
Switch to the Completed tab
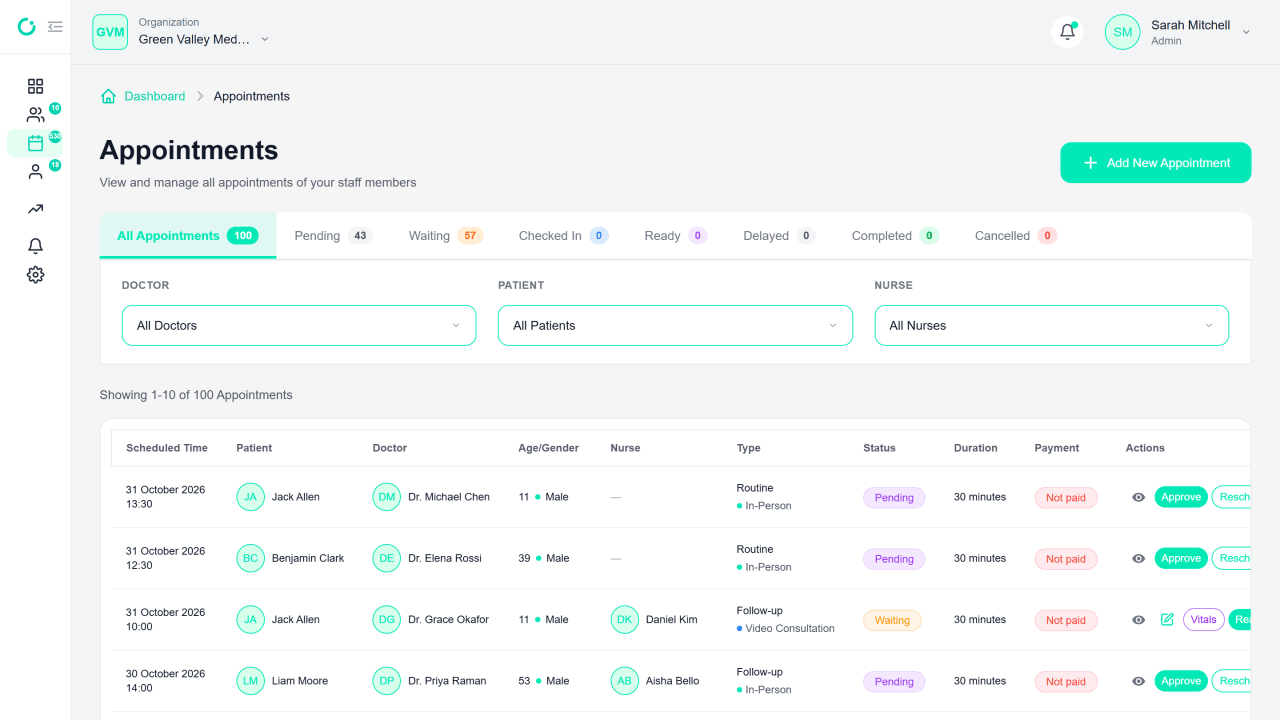[895, 236]
